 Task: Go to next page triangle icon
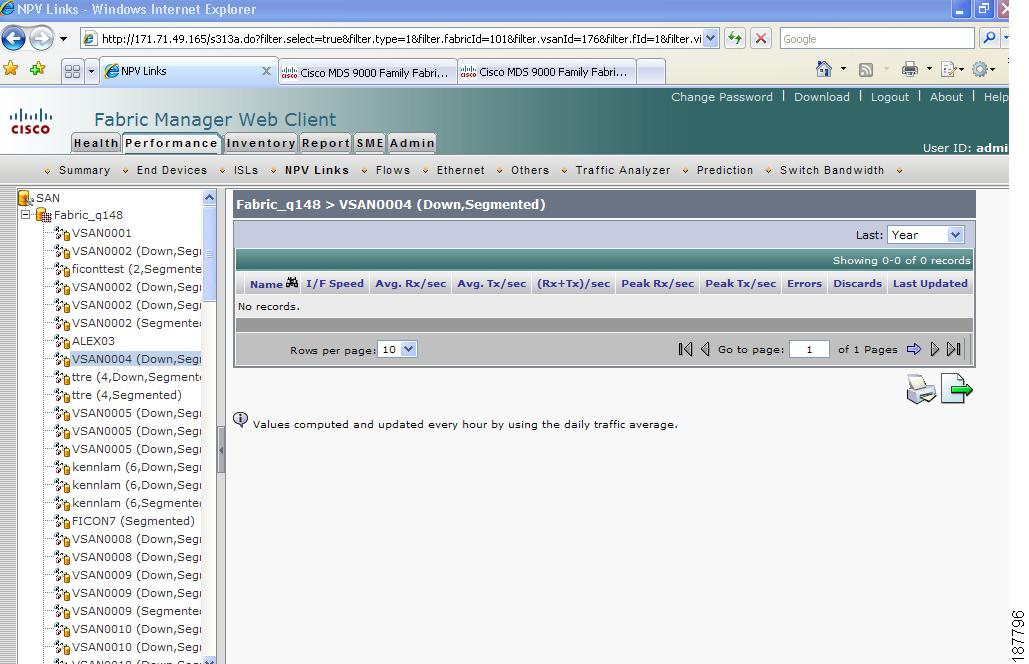tap(934, 349)
